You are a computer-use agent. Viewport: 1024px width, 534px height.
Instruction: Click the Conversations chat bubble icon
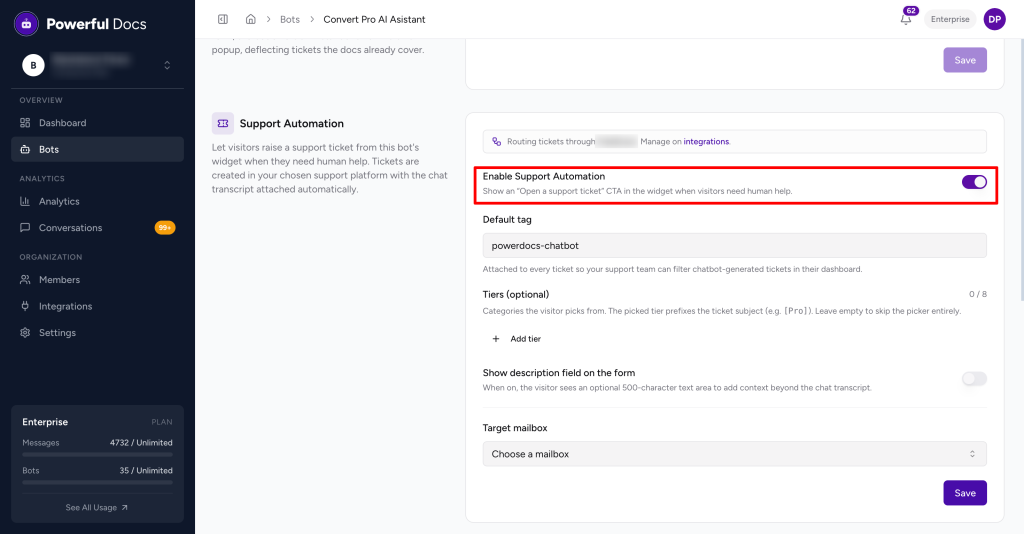pyautogui.click(x=25, y=228)
